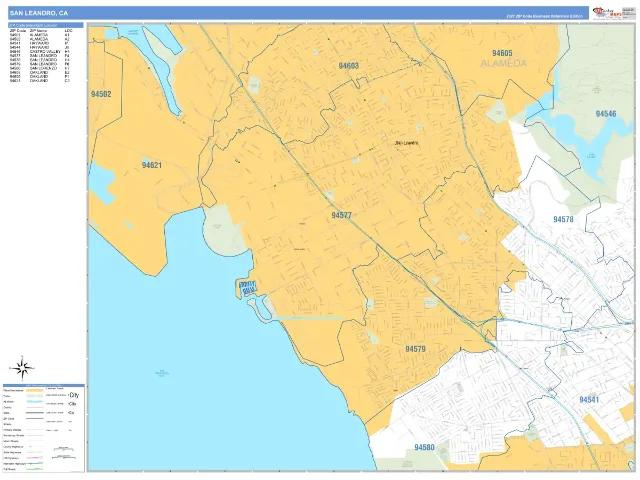
Task: Click the 94541 ZIP label on the map
Action: tap(589, 400)
